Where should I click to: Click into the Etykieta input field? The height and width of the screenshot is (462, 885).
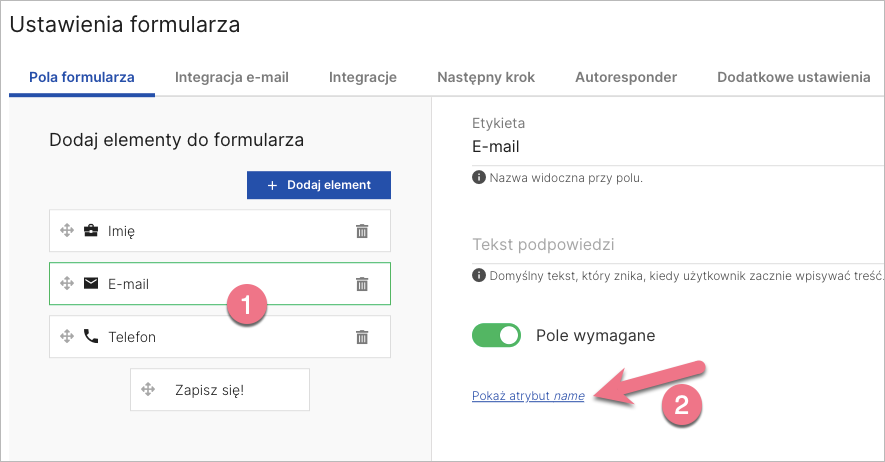coord(670,148)
